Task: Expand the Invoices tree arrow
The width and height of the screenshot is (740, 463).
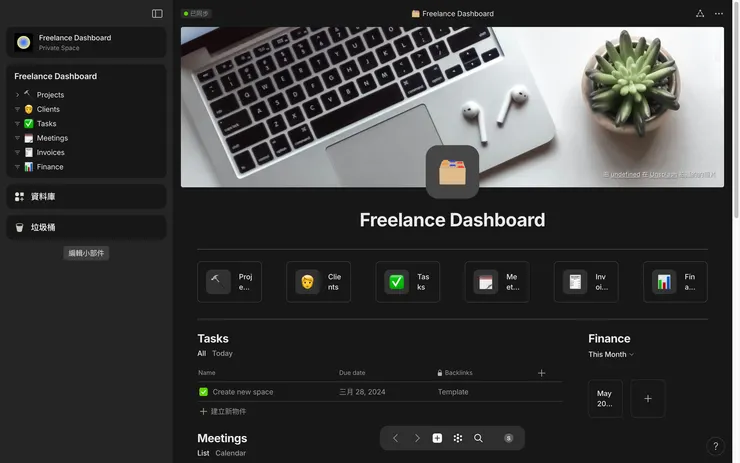Action: (17, 152)
